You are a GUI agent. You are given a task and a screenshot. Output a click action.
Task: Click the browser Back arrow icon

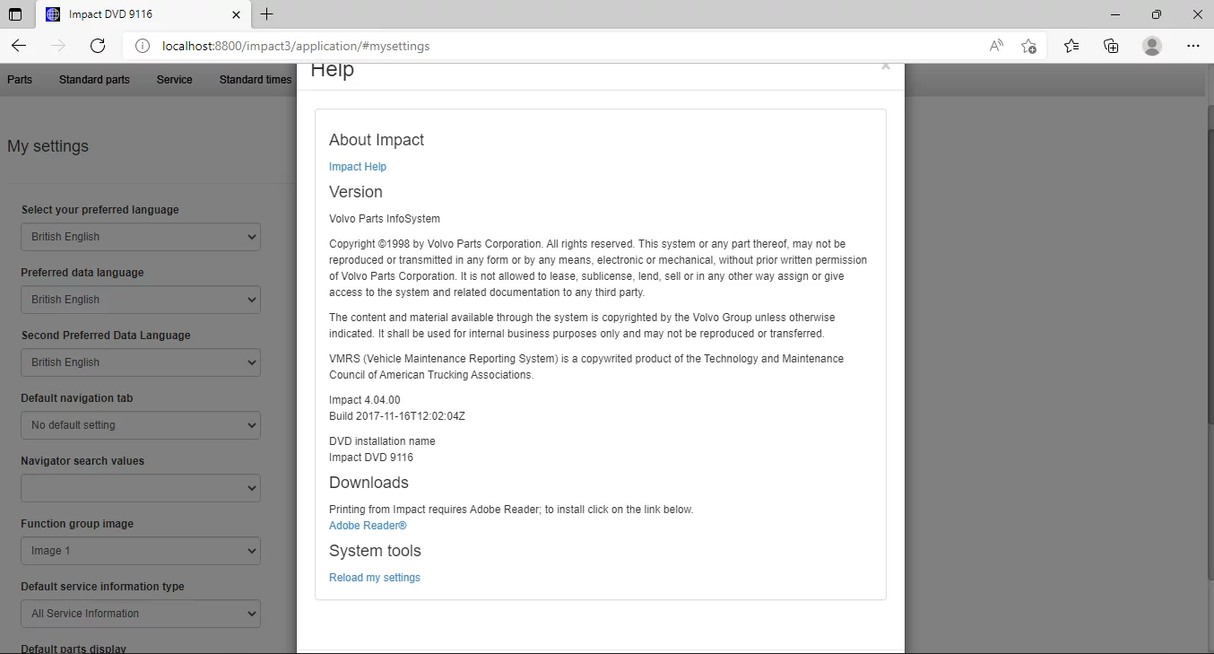[19, 46]
